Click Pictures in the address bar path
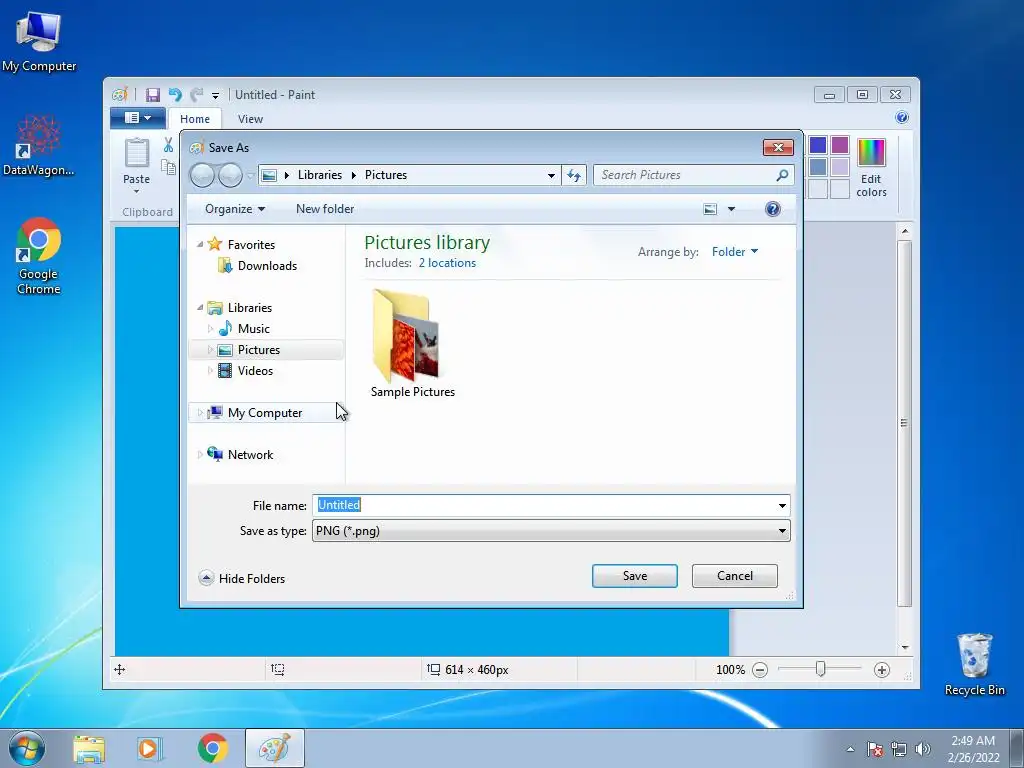This screenshot has height=768, width=1024. [x=386, y=175]
